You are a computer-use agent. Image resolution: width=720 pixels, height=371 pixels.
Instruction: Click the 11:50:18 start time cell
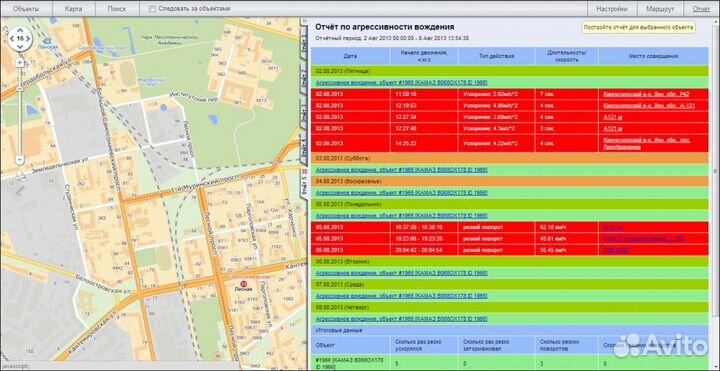[424, 94]
